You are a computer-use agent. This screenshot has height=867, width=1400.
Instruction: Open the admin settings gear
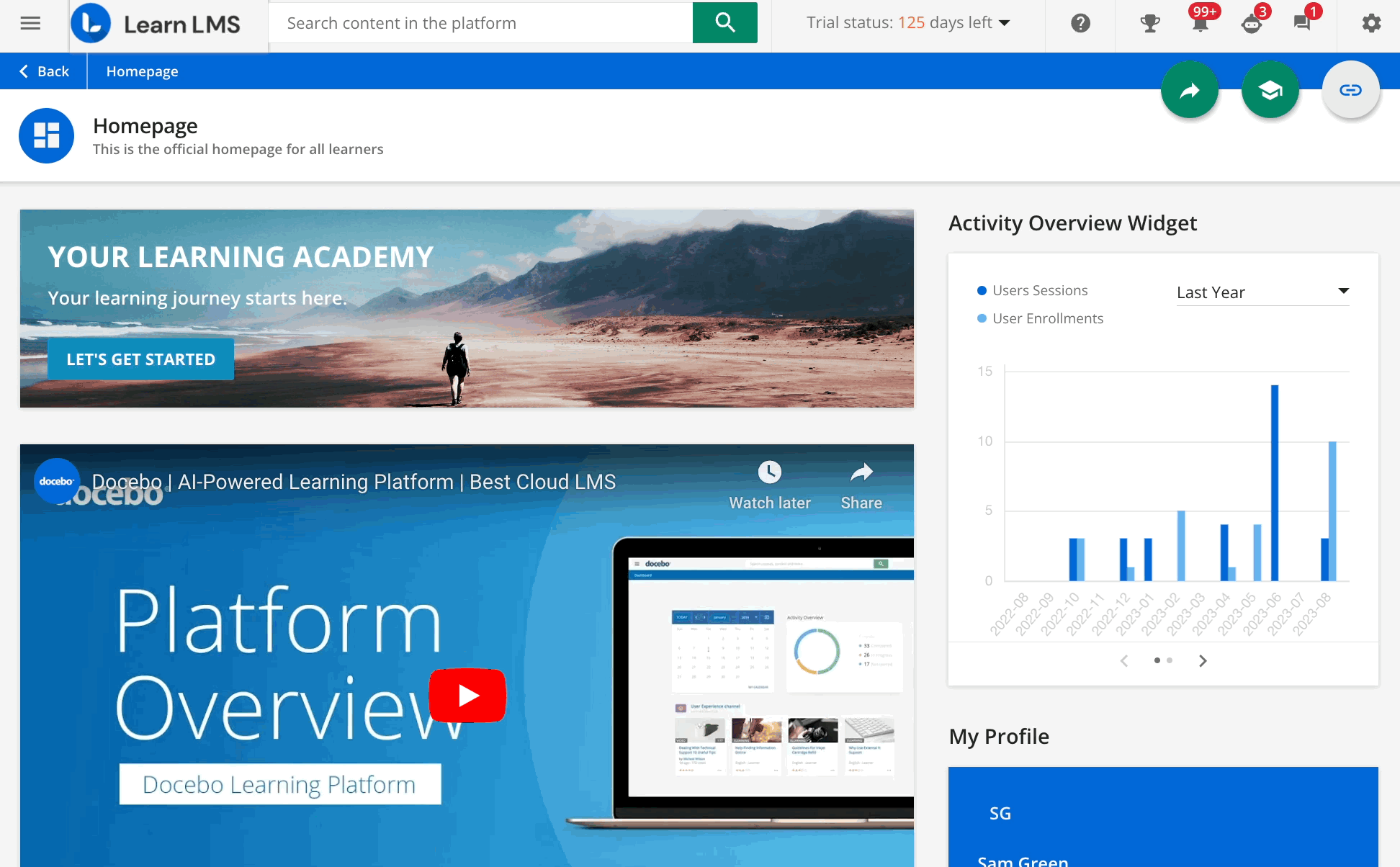[1371, 24]
